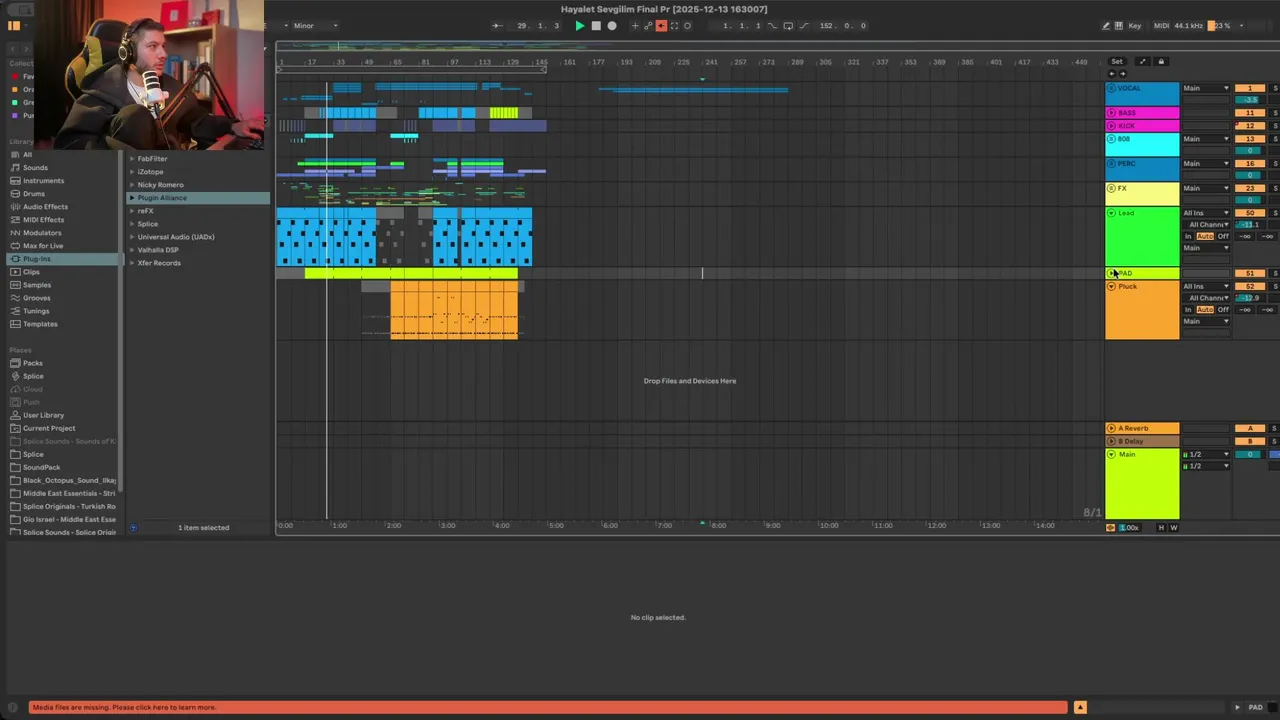Viewport: 1280px width, 720px height.
Task: Click the arrangement lock icon
Action: click(1161, 62)
